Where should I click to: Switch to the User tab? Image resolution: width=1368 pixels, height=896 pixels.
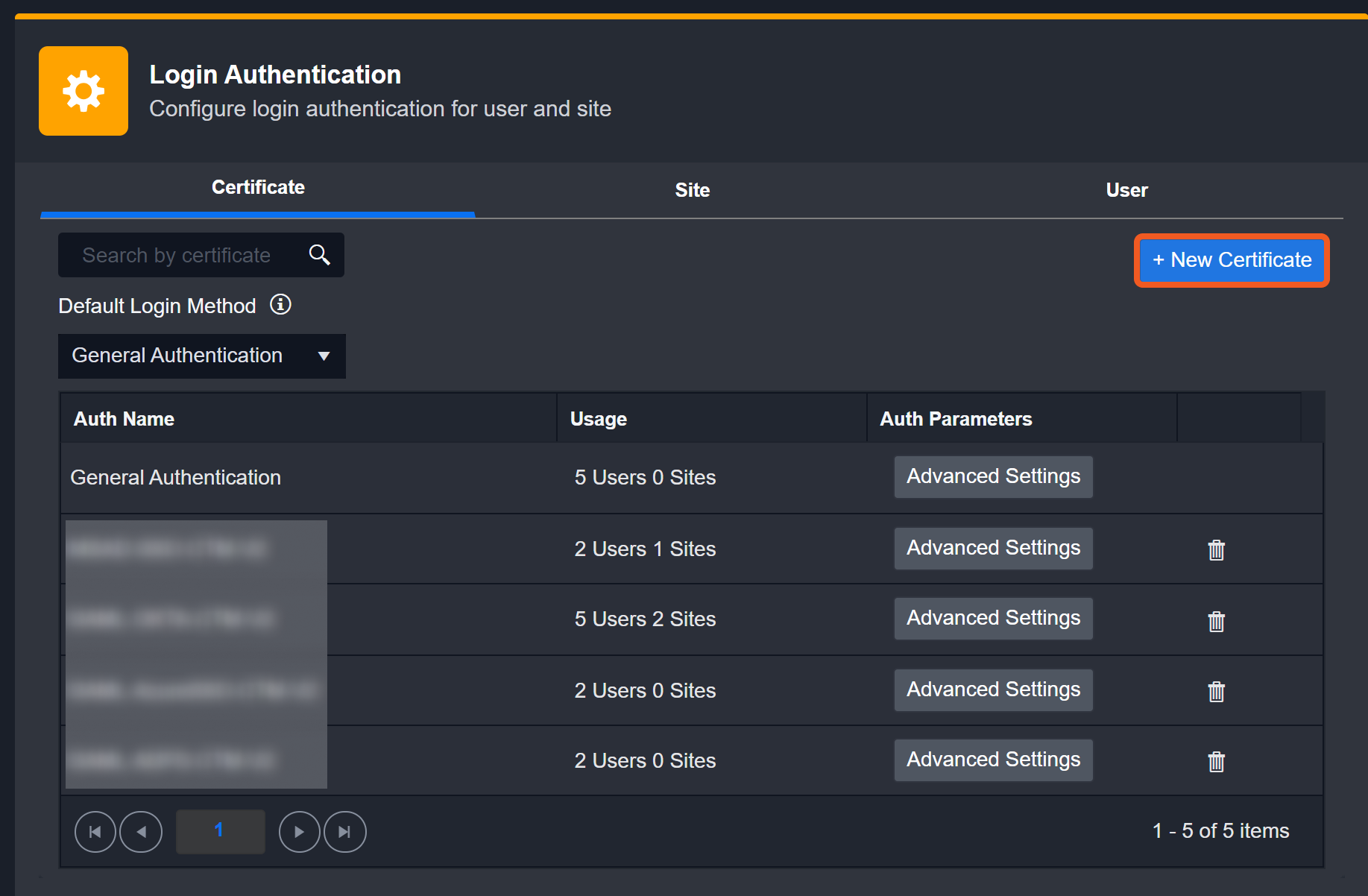pos(1126,190)
